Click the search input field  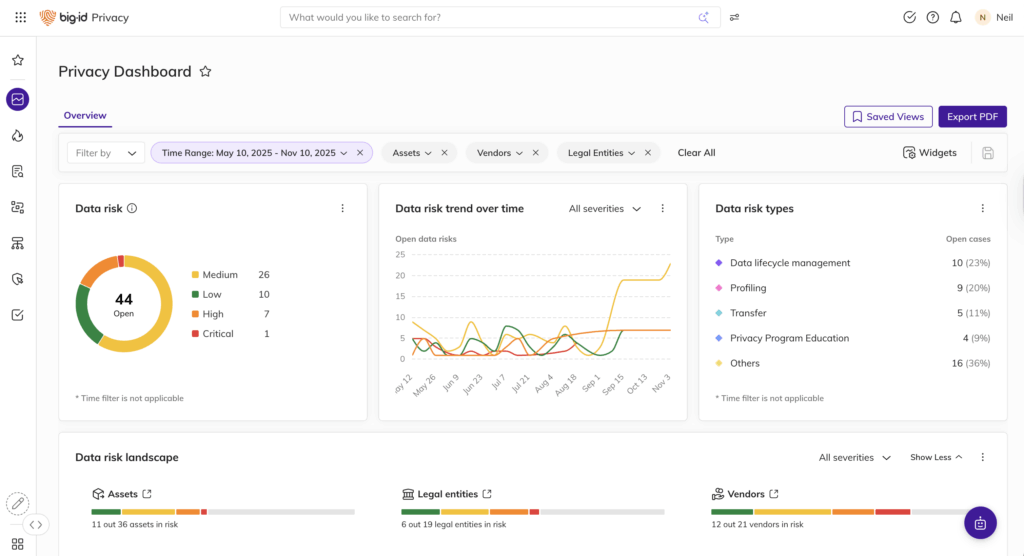[x=490, y=17]
